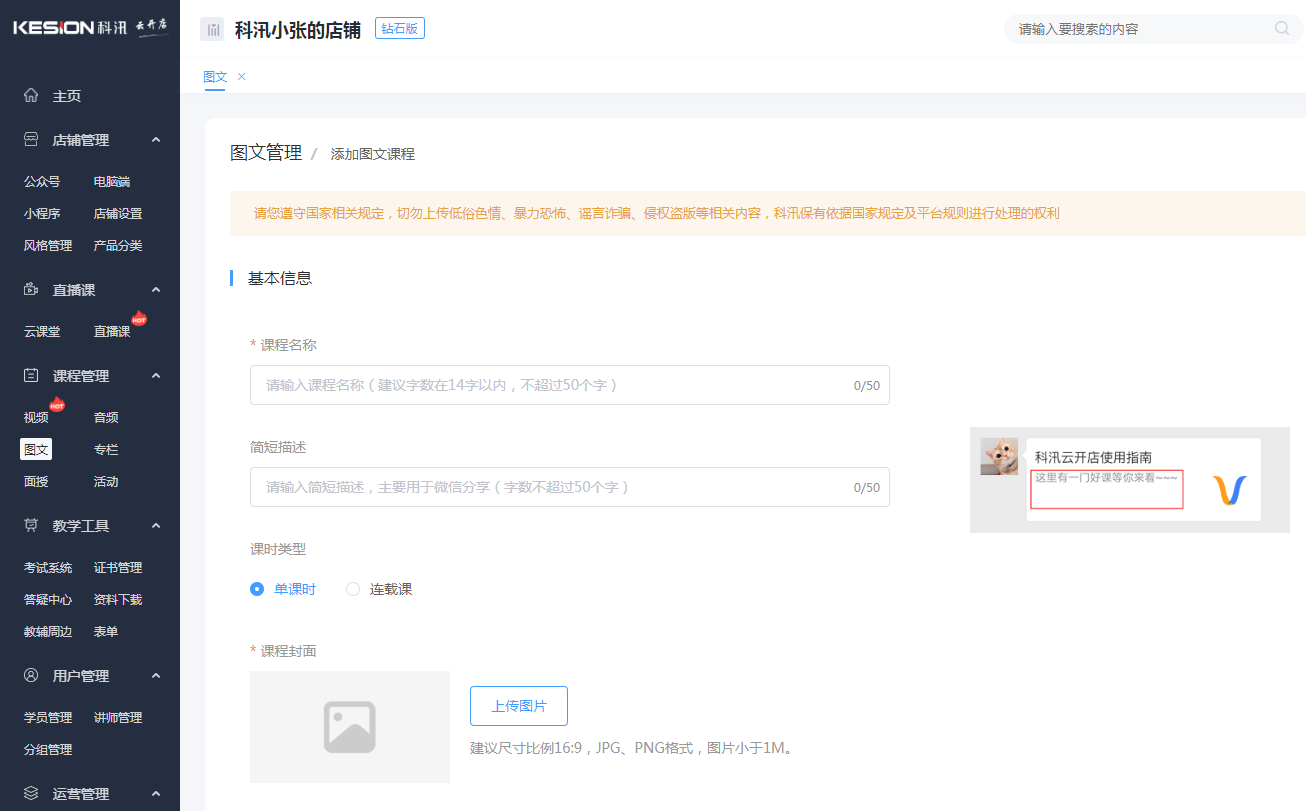Click the KESION 科汛 logo
The height and width of the screenshot is (811, 1306).
tap(88, 27)
